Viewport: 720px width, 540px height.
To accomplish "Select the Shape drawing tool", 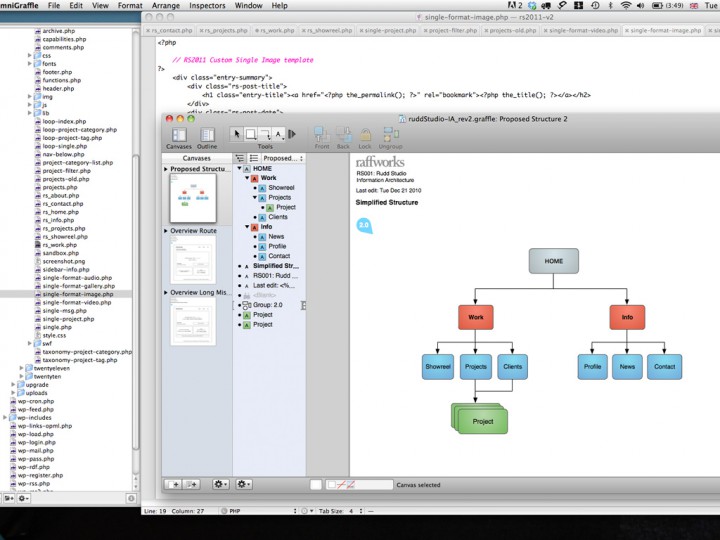I will click(251, 134).
